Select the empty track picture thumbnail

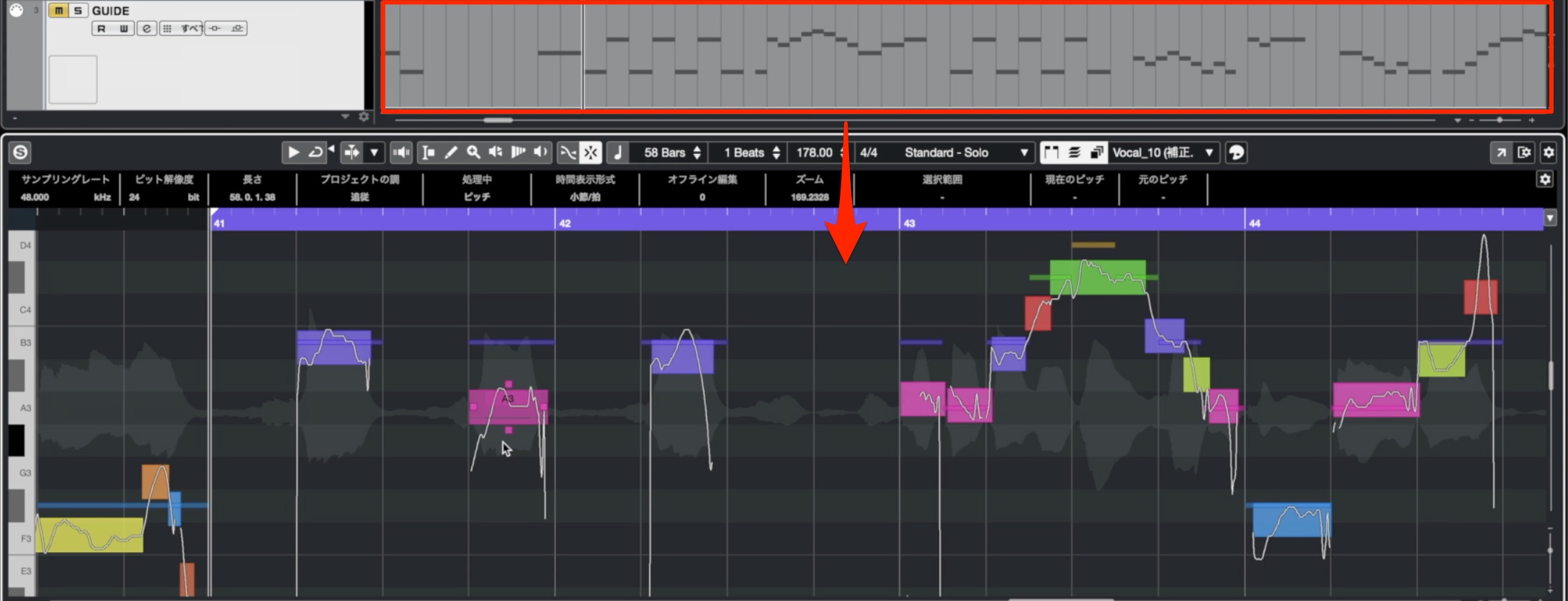pos(73,79)
